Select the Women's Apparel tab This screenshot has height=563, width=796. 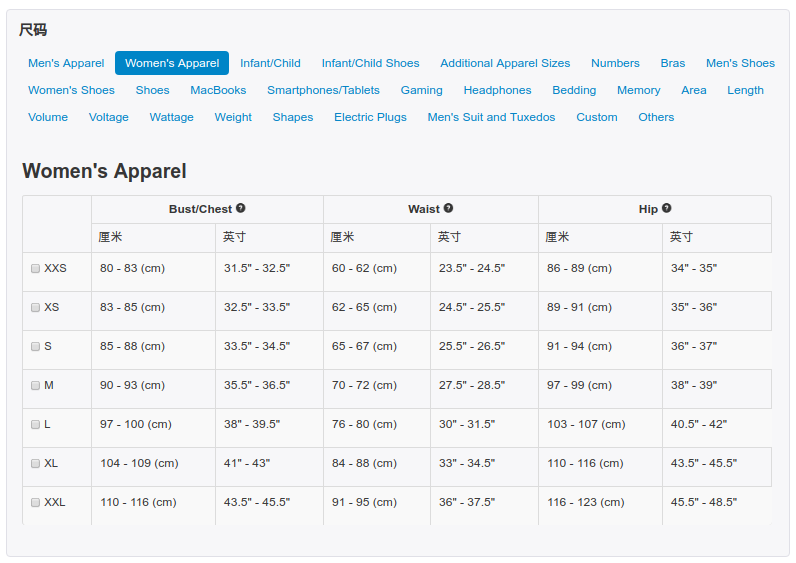coord(172,63)
